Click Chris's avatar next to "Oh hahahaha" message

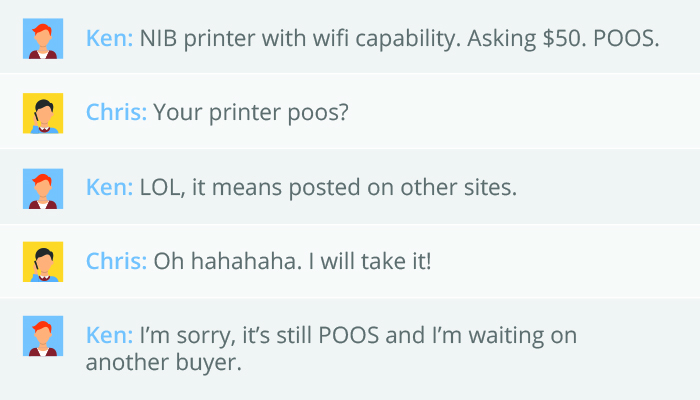43,262
